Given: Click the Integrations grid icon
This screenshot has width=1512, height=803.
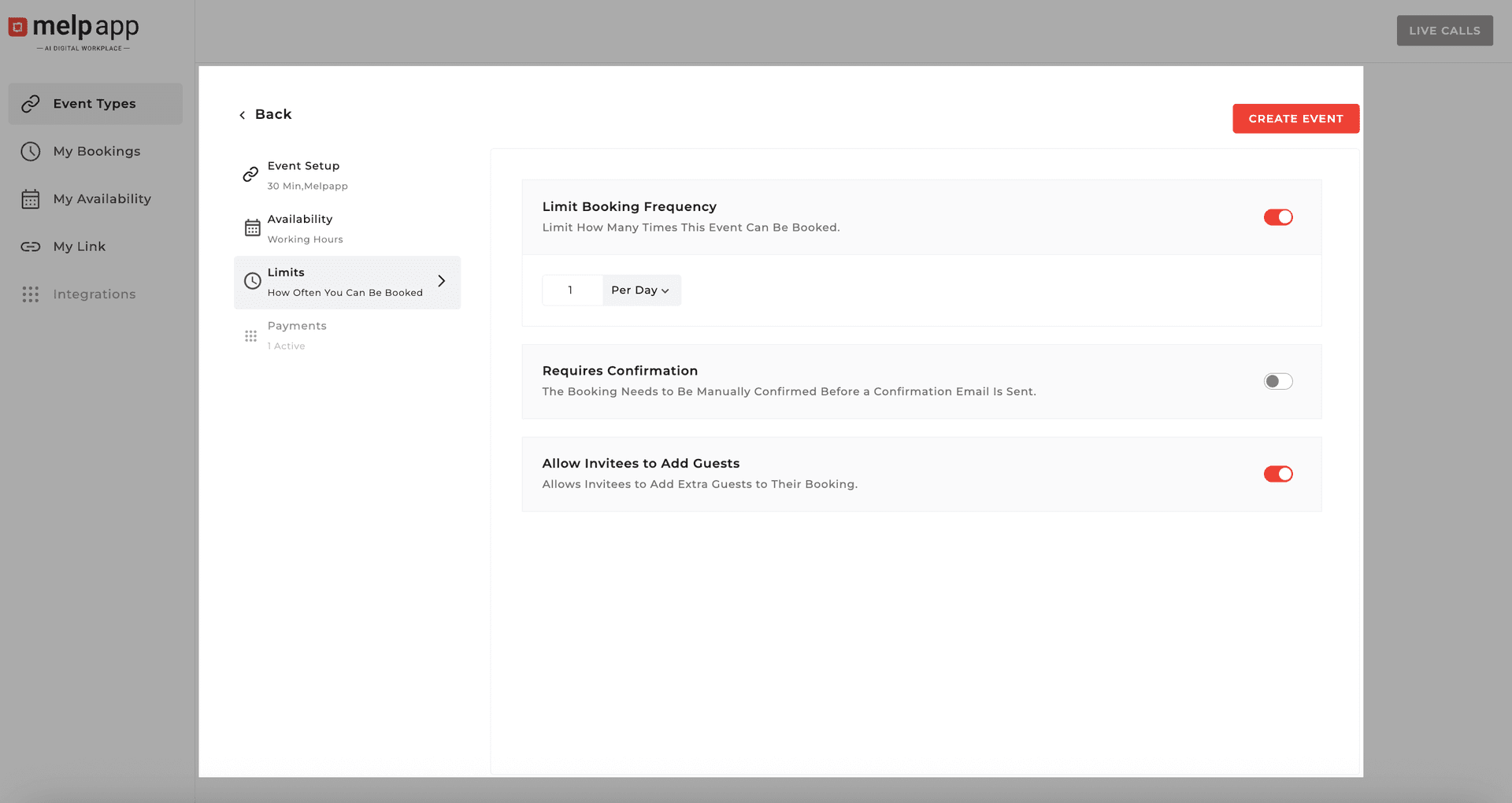Looking at the screenshot, I should click(x=31, y=294).
